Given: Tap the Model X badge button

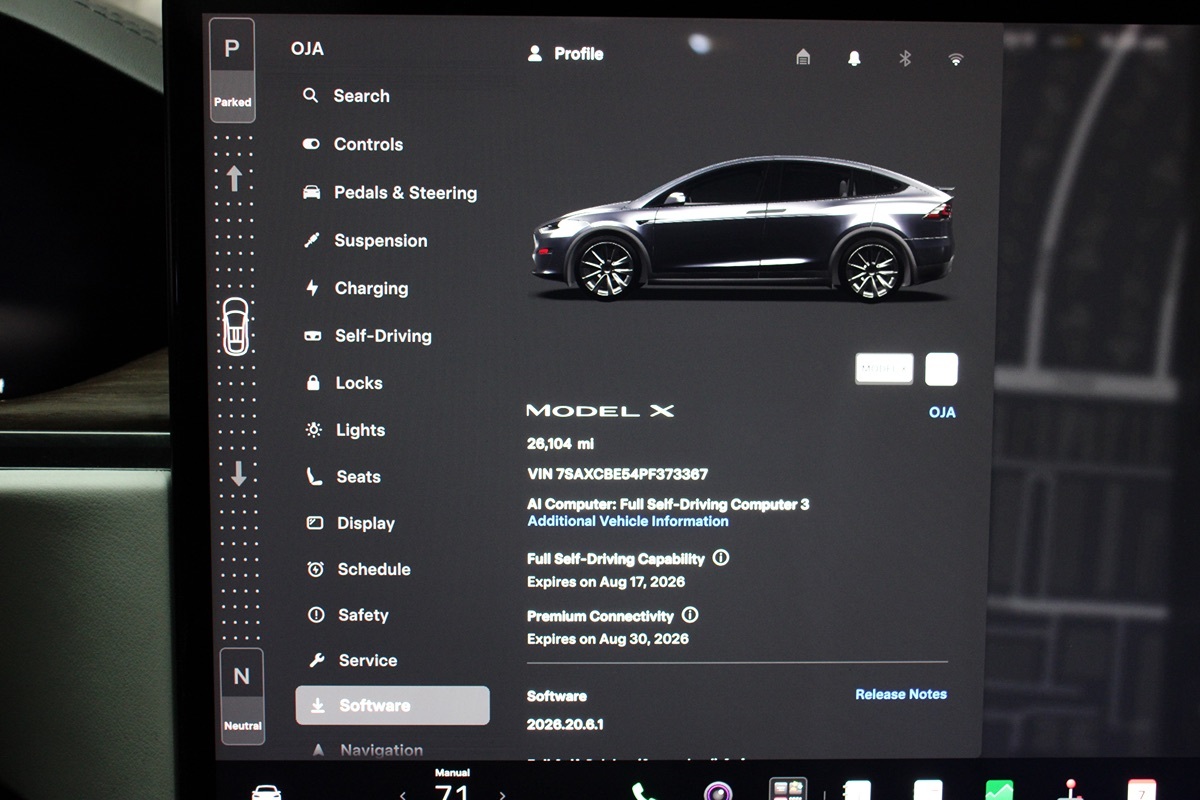Looking at the screenshot, I should click(x=884, y=368).
